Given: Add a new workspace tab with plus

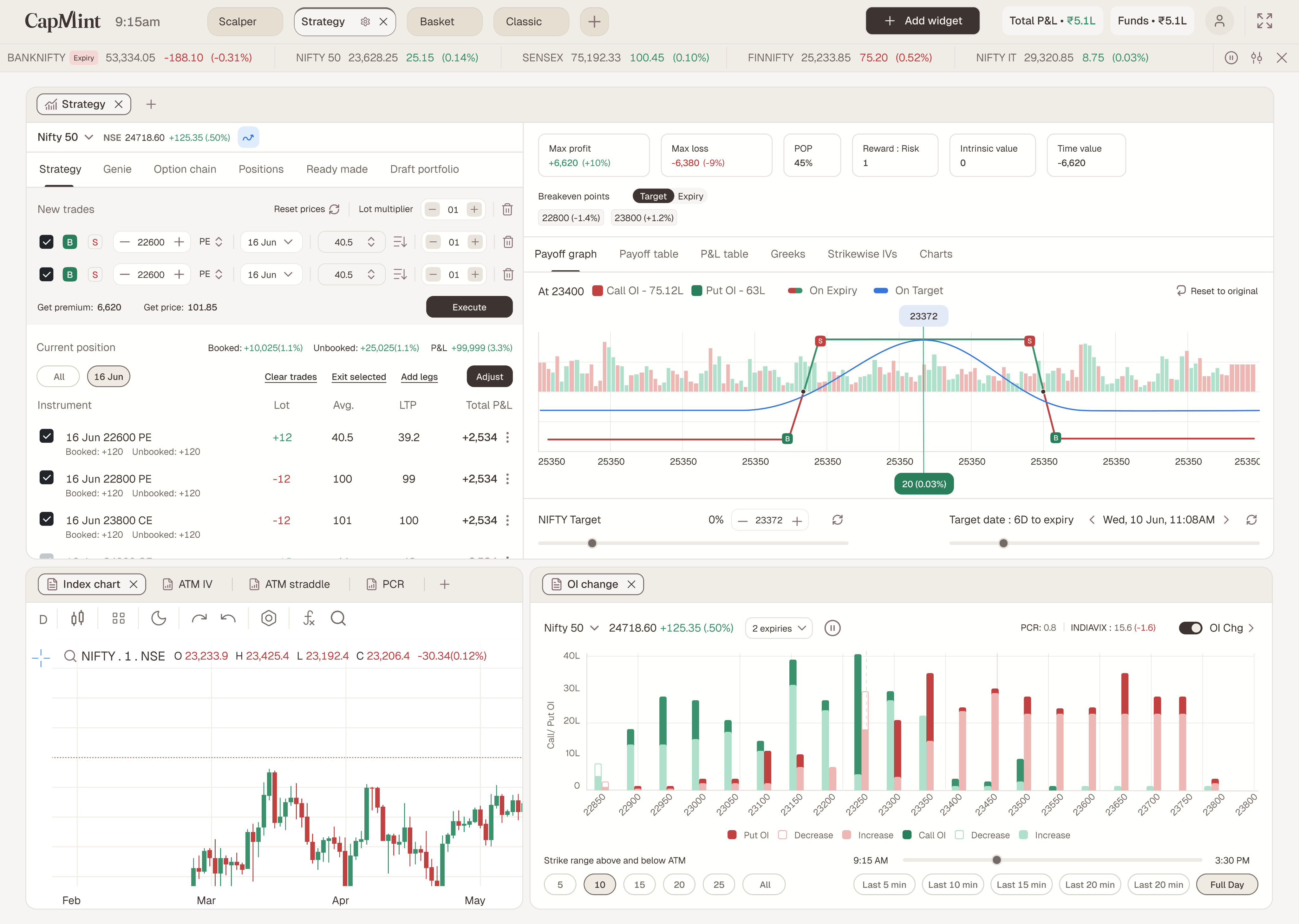Looking at the screenshot, I should coord(594,22).
